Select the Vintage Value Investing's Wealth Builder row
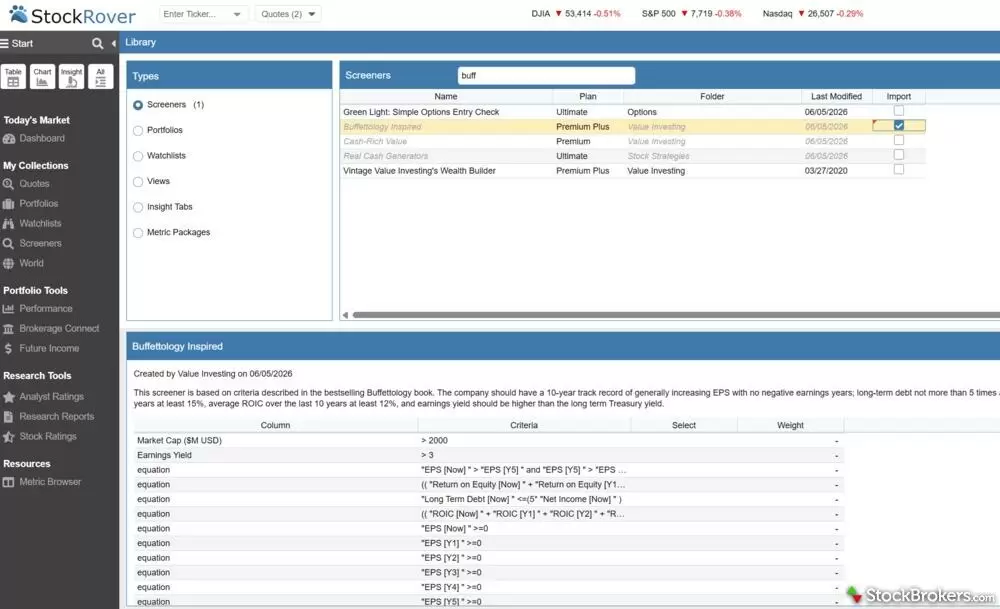 pyautogui.click(x=632, y=170)
